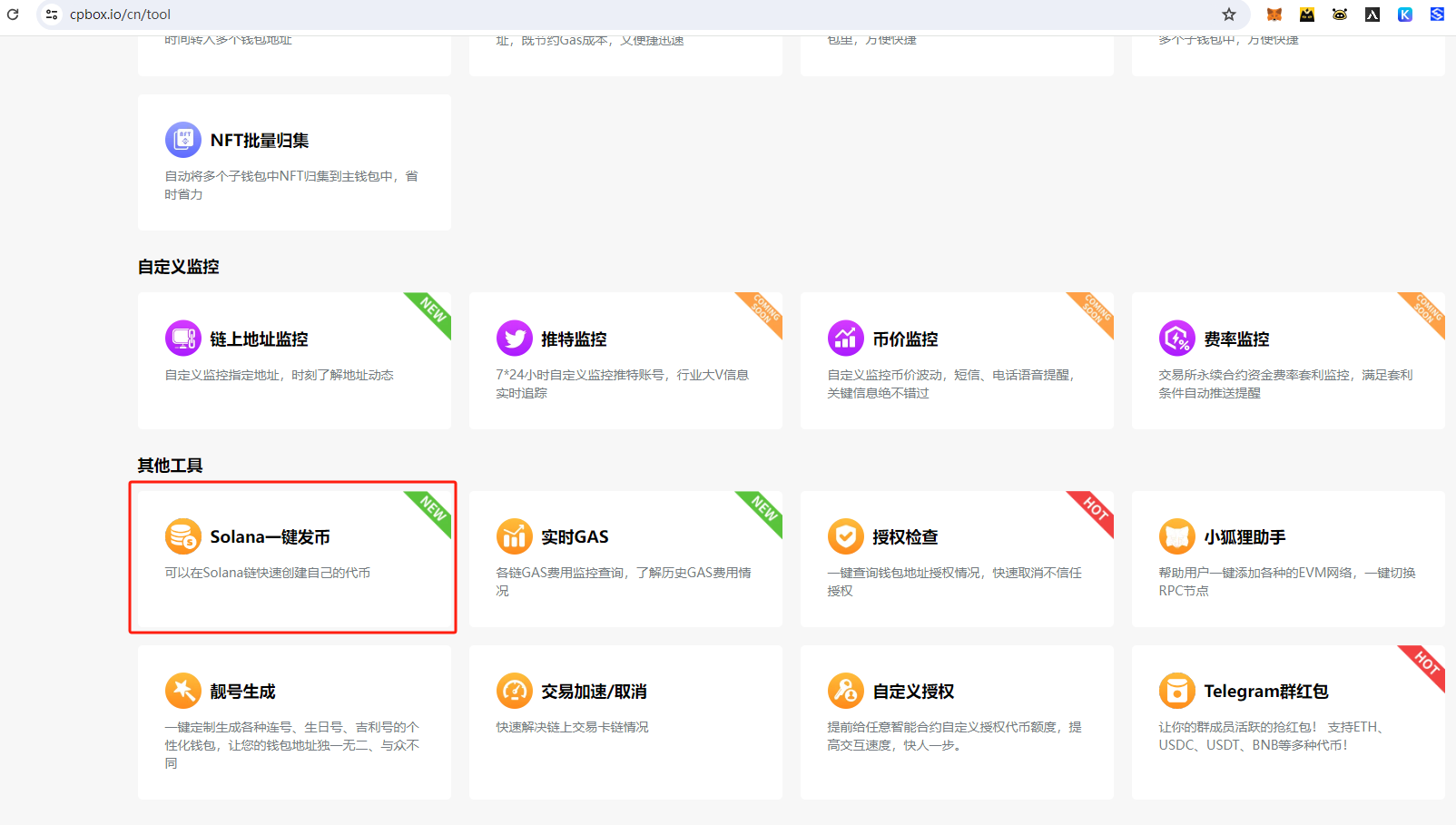
Task: Open the 费率监控 tool title
Action: coord(1236,339)
